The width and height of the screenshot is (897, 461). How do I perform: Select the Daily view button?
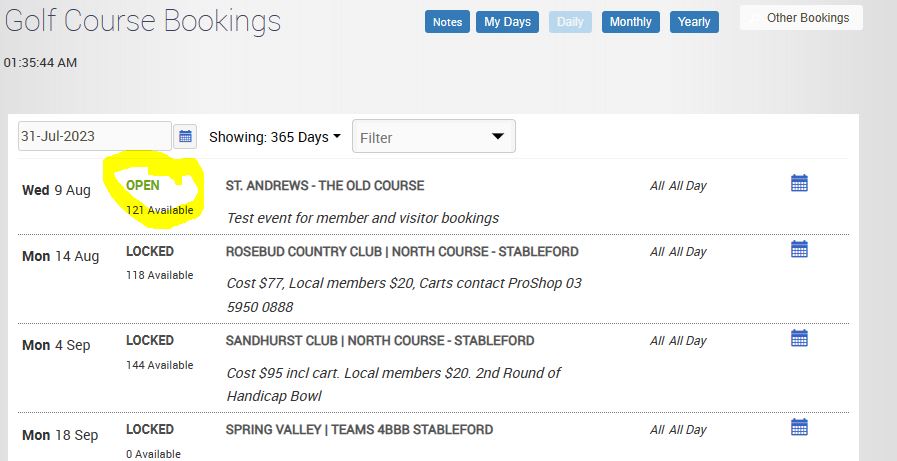pyautogui.click(x=569, y=22)
